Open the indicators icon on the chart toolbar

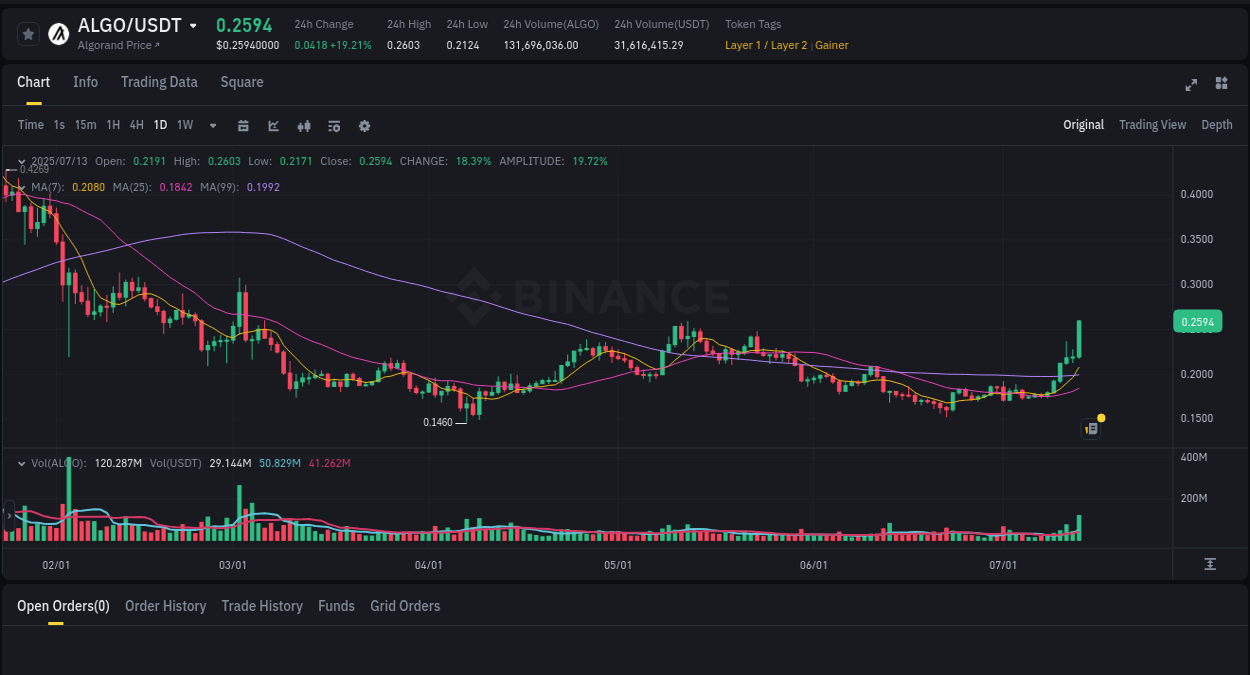click(x=303, y=125)
